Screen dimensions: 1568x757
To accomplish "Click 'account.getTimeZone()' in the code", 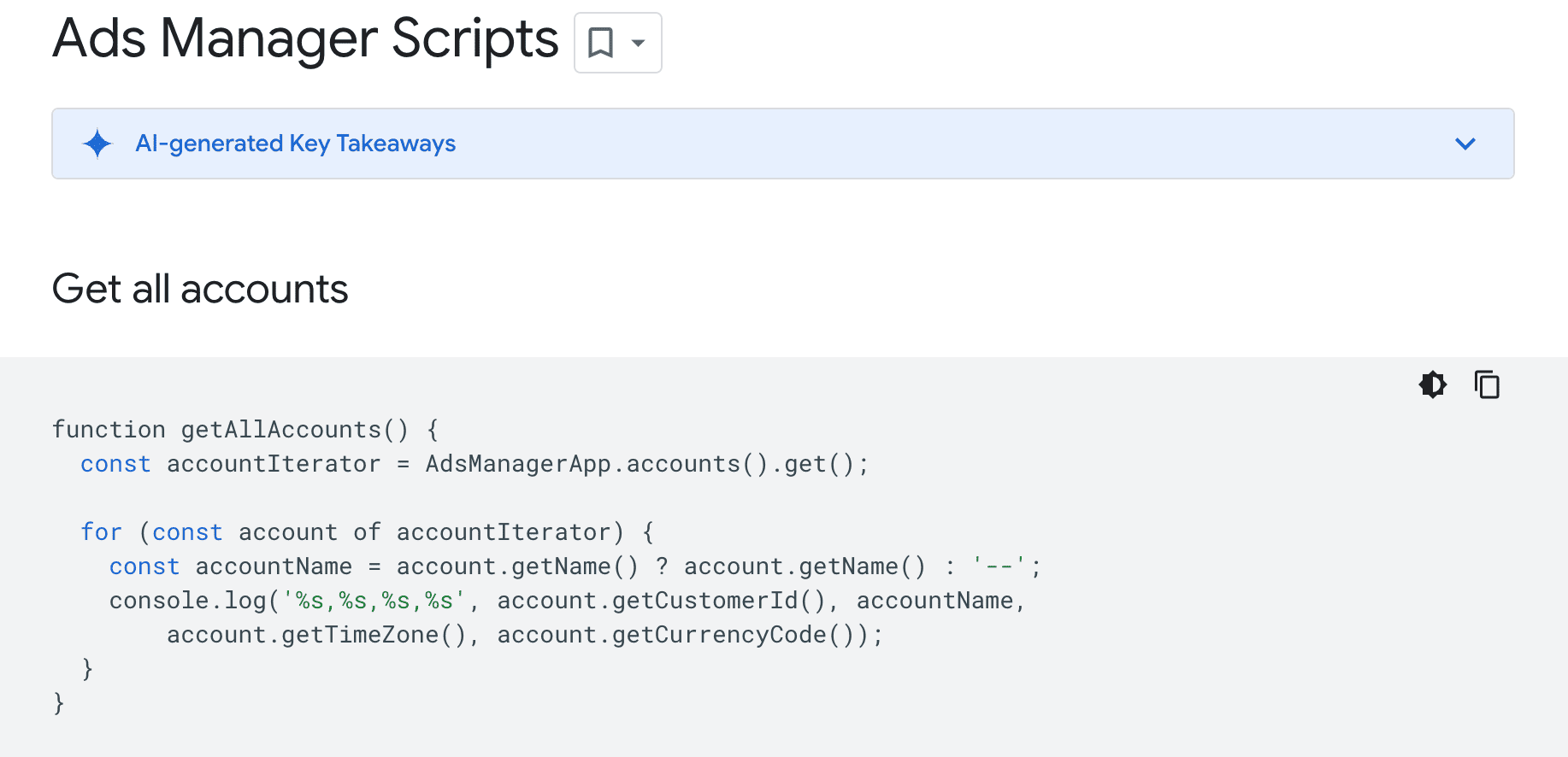I will [316, 635].
